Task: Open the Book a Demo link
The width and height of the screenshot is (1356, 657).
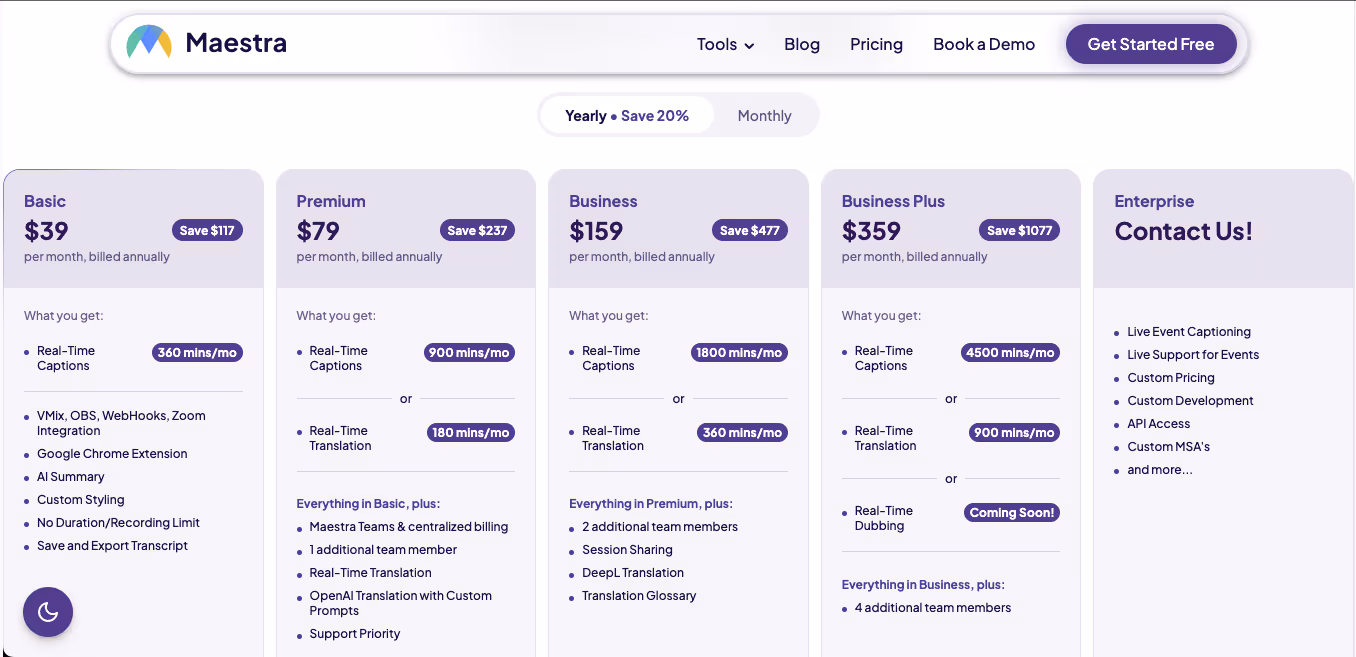Action: click(984, 44)
